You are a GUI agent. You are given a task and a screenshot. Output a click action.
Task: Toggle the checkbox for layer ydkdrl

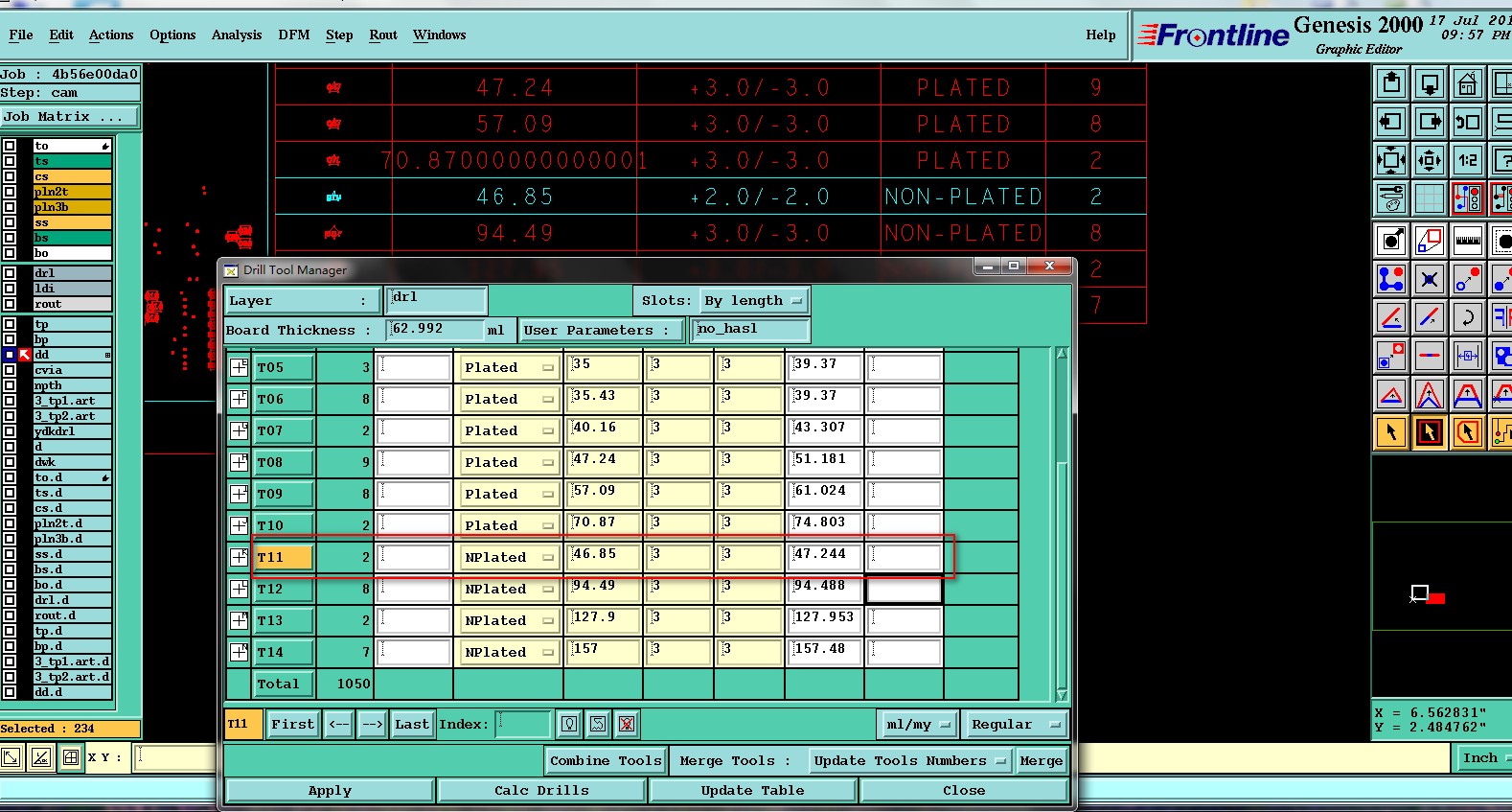coord(10,431)
